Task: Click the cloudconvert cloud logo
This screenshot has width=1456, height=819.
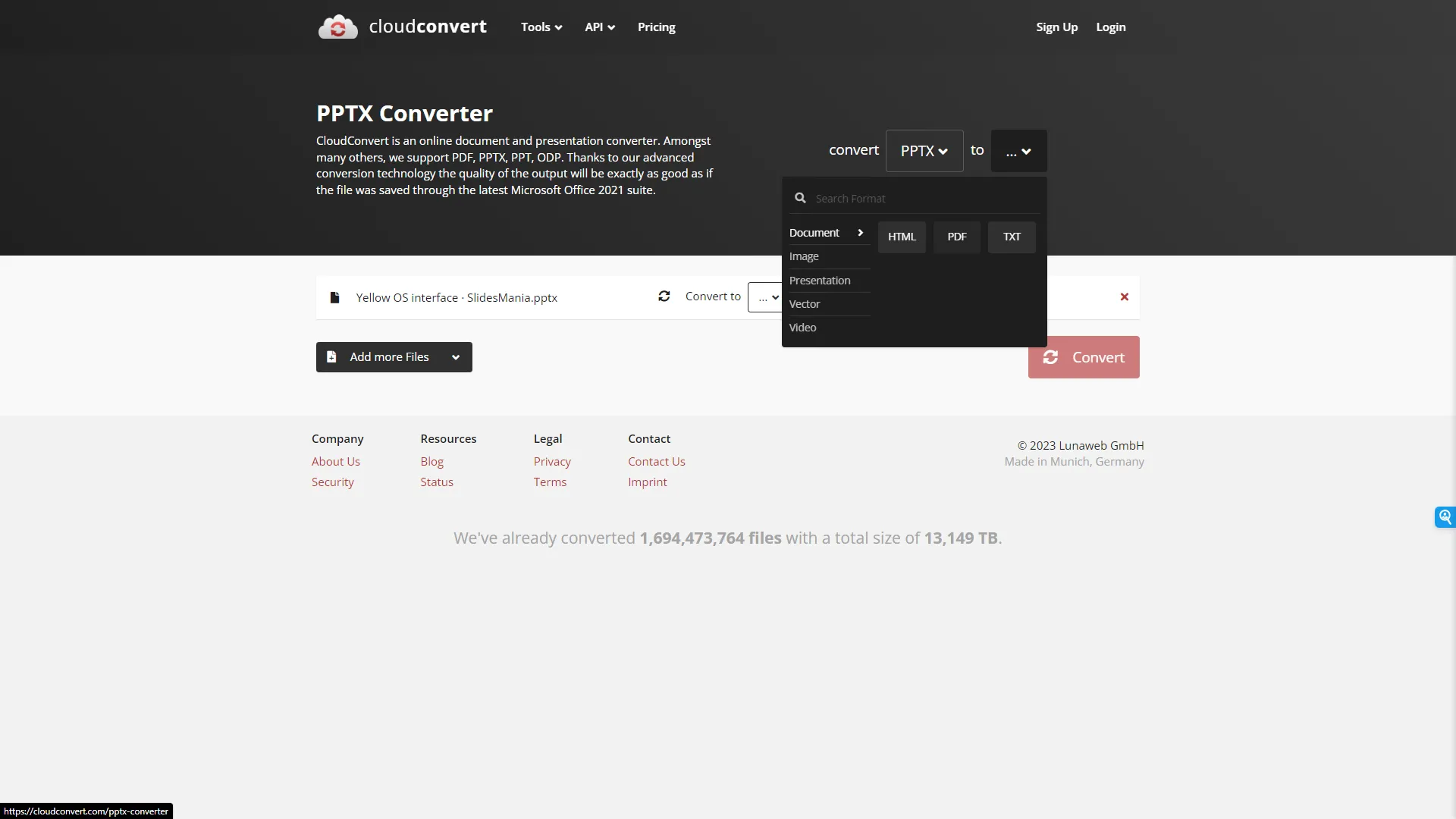Action: [x=337, y=26]
